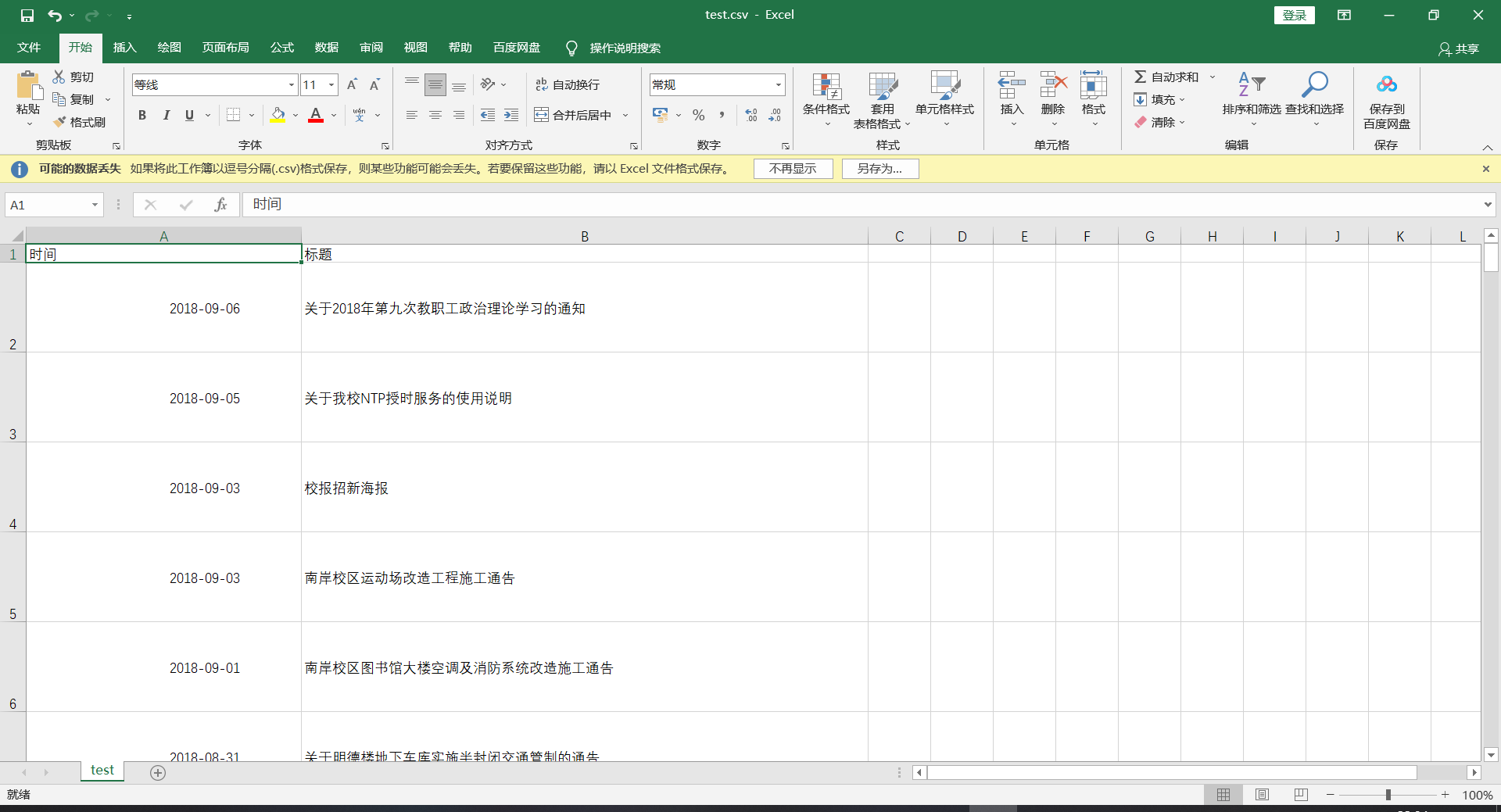Click the 登录 sign-in button
The height and width of the screenshot is (812, 1501).
1295,16
